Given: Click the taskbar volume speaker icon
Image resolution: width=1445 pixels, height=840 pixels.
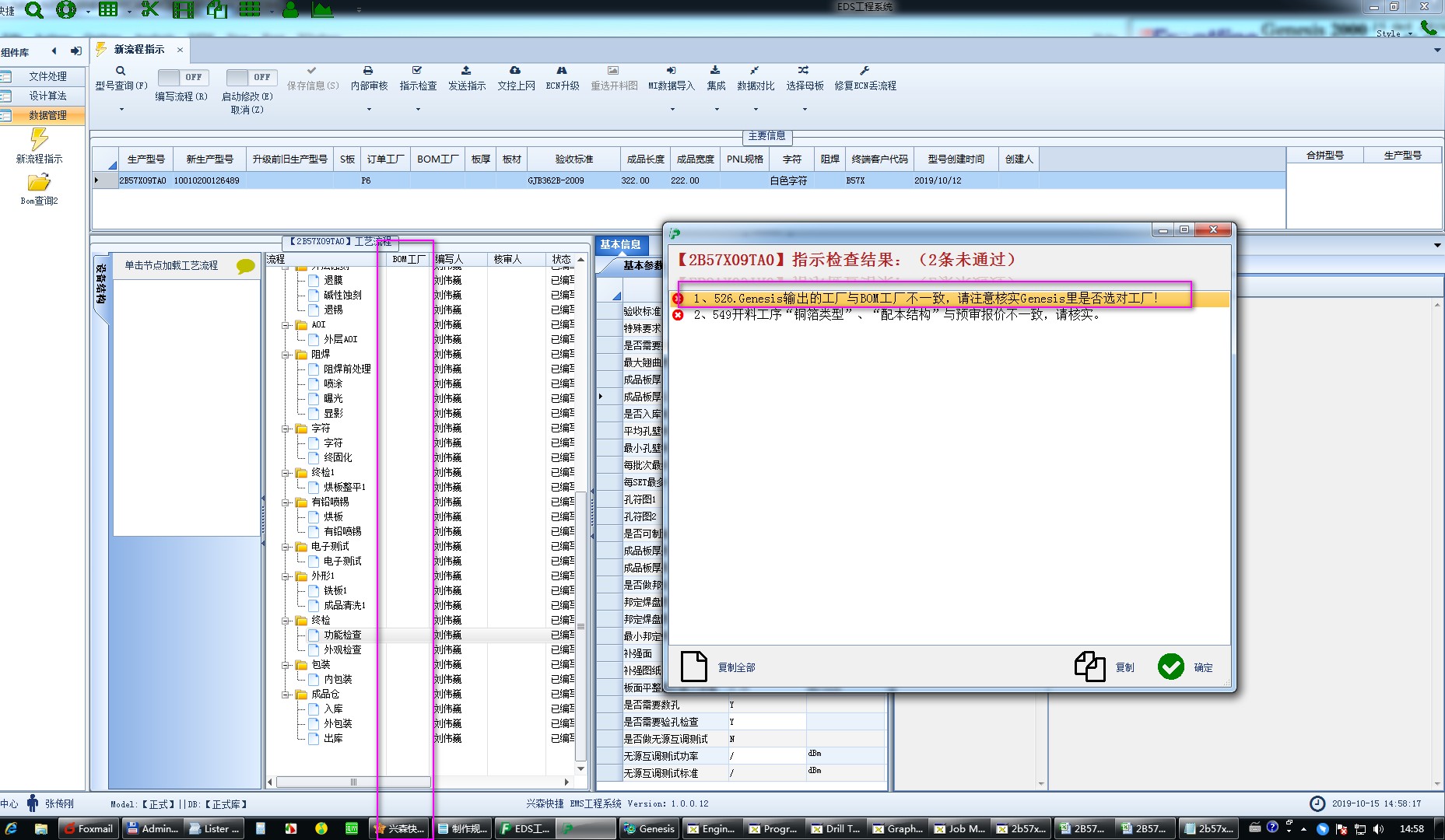Looking at the screenshot, I should pyautogui.click(x=1378, y=829).
